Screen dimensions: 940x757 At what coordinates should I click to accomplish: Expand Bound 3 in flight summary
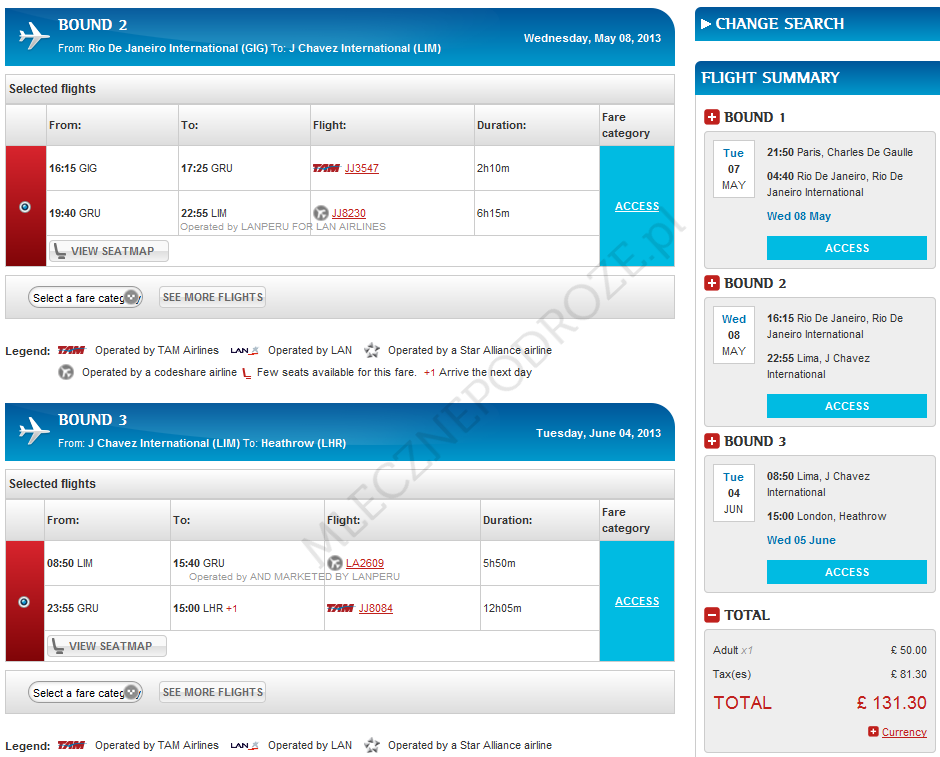pos(712,442)
